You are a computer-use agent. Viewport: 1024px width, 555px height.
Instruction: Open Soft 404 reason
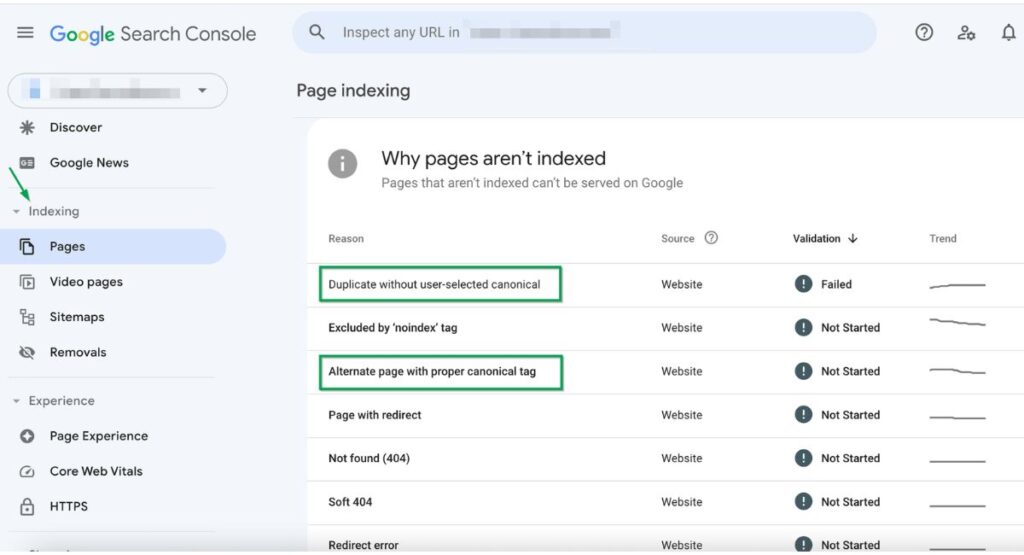350,501
